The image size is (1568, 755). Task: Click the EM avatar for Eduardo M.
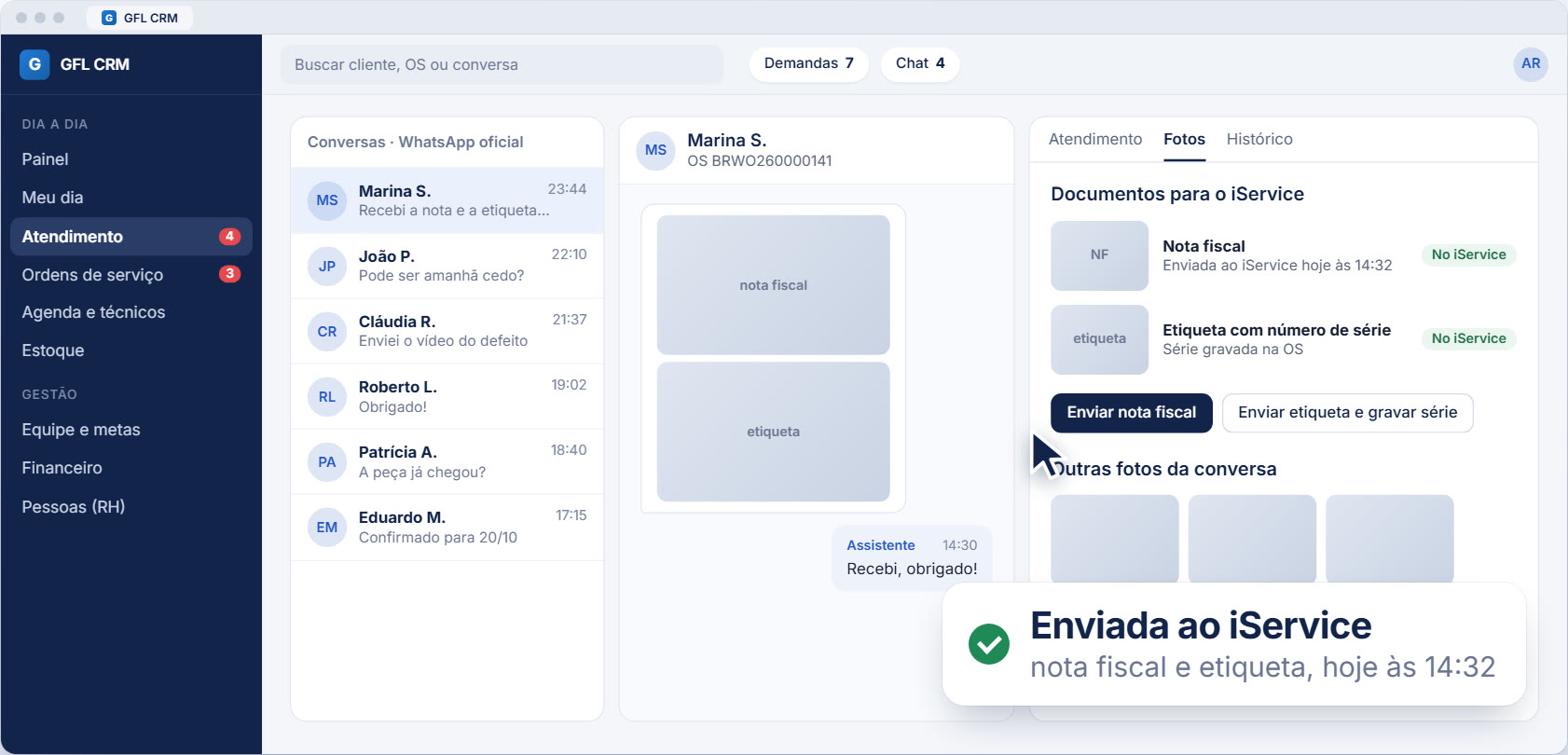pos(327,527)
